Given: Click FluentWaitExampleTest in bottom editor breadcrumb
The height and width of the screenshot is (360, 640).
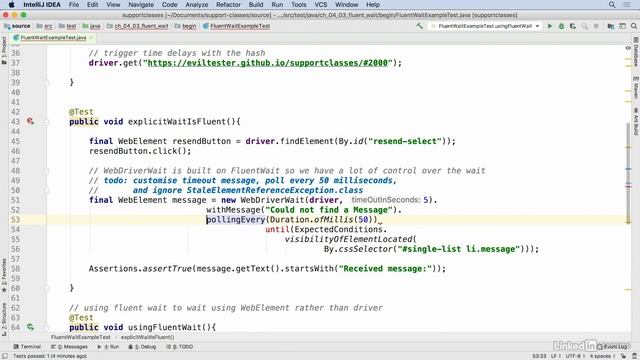Looking at the screenshot, I should (80, 337).
